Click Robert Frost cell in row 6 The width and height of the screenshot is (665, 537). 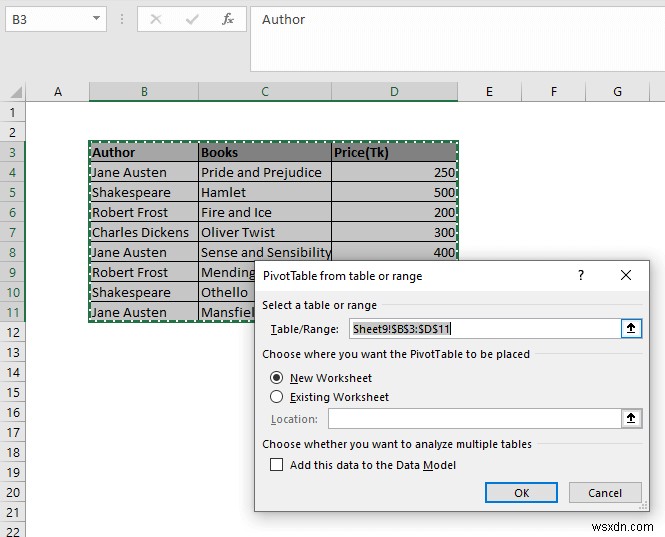(x=144, y=212)
